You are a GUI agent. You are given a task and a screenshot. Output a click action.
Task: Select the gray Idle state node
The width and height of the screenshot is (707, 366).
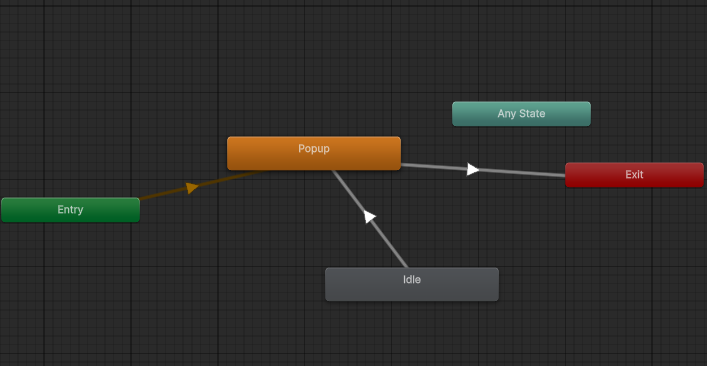tap(412, 284)
